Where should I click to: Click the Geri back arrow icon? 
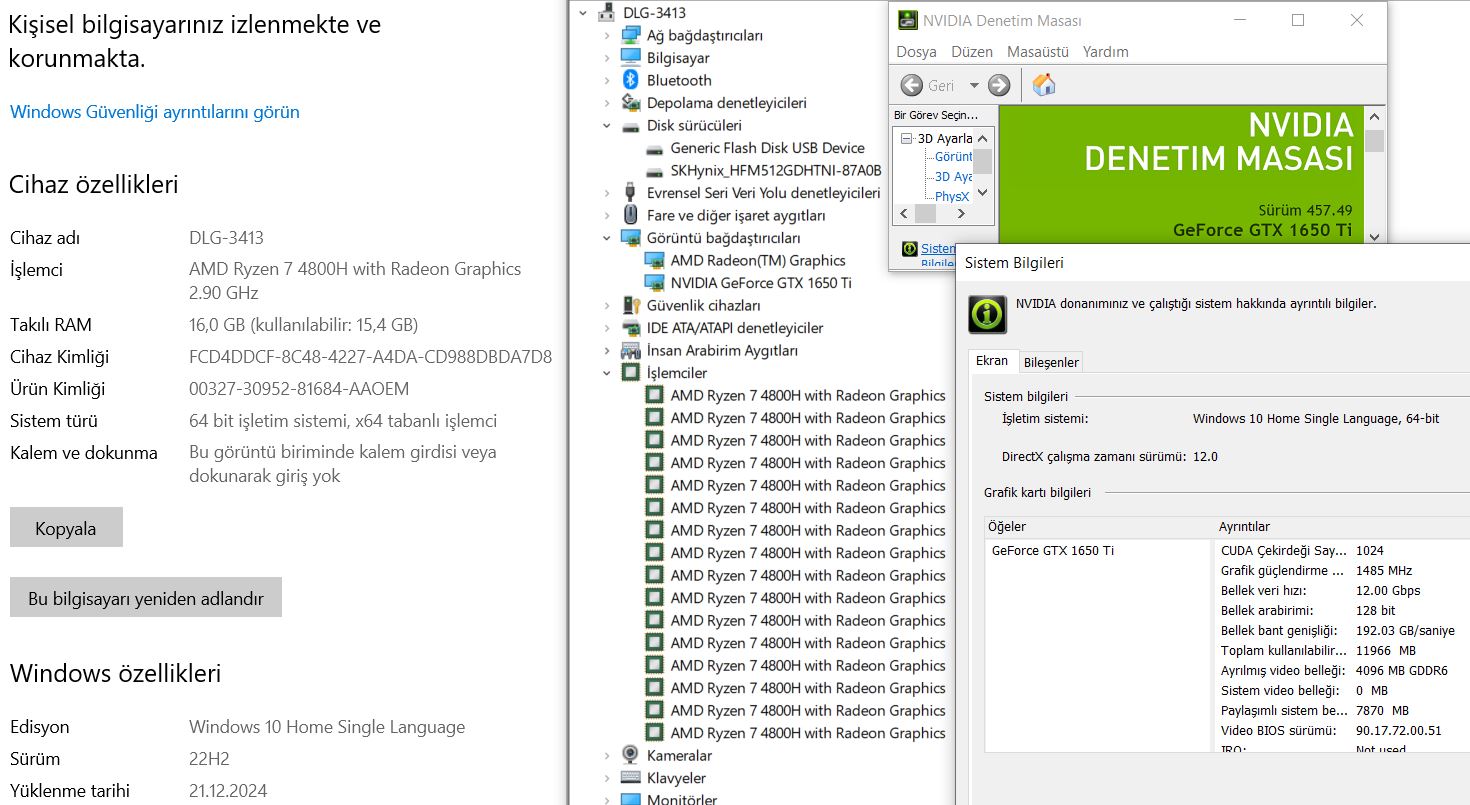(x=911, y=85)
